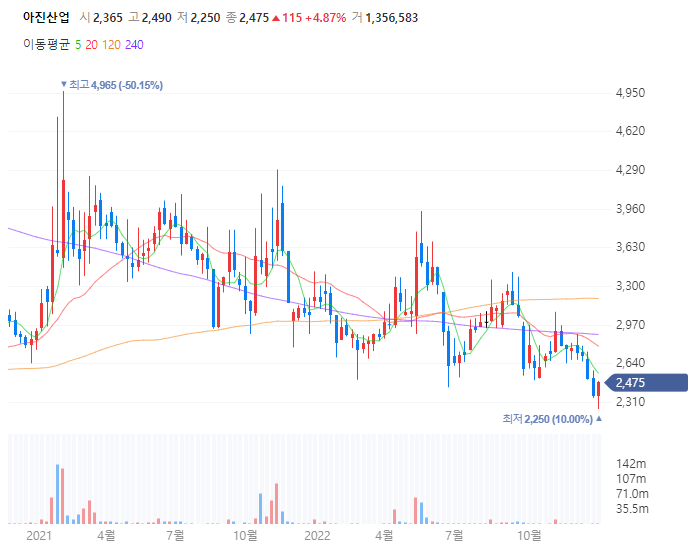
Task: Click the first 7월 date label after 2021
Action: click(x=176, y=536)
